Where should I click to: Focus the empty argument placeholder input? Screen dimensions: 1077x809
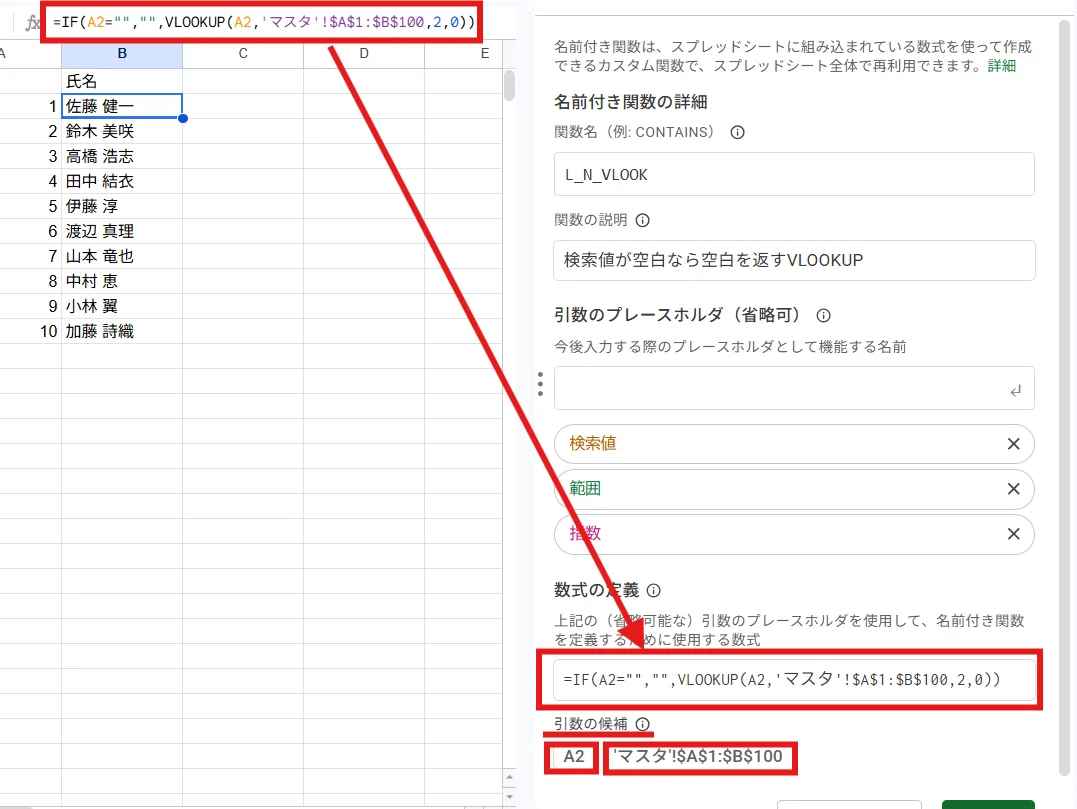pos(794,388)
